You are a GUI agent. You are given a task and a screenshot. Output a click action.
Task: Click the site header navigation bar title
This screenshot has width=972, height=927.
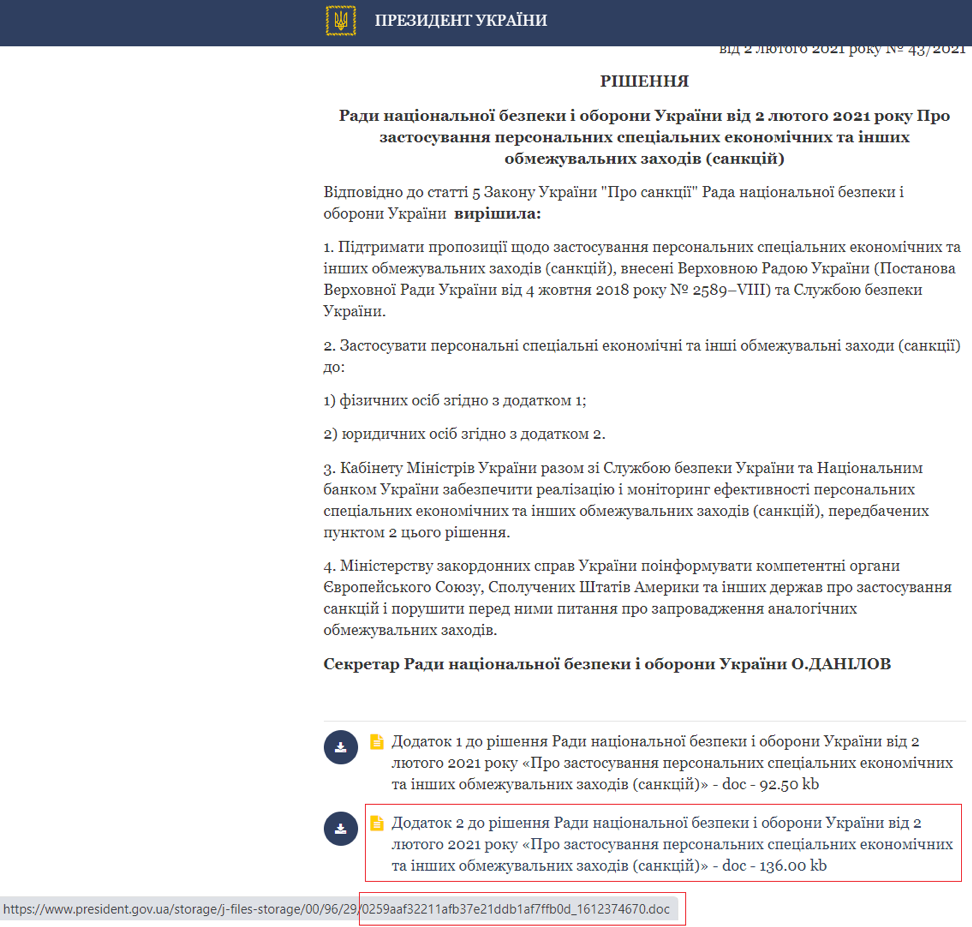(462, 20)
